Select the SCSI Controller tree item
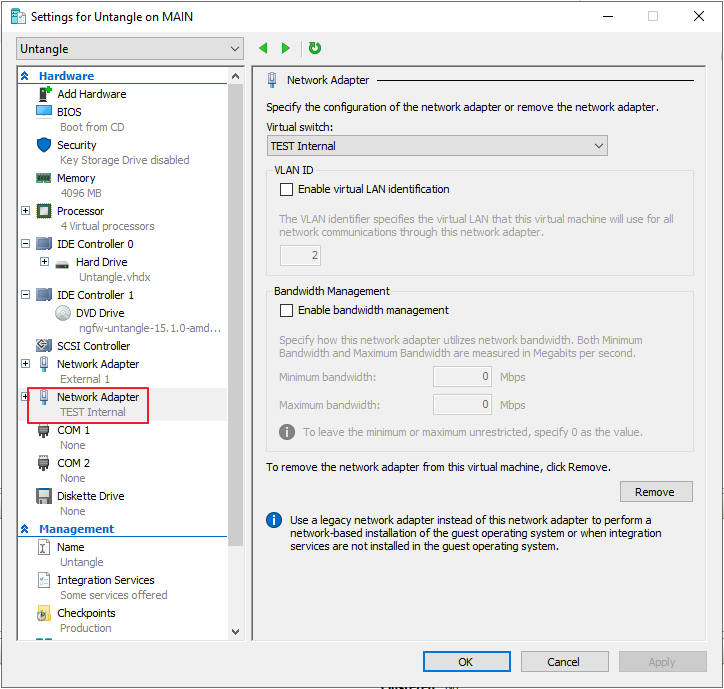This screenshot has width=724, height=689. point(93,346)
